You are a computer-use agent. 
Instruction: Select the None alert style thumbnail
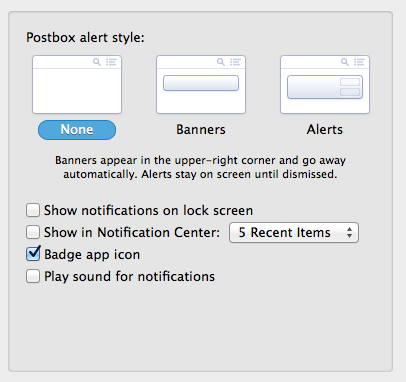tap(77, 85)
